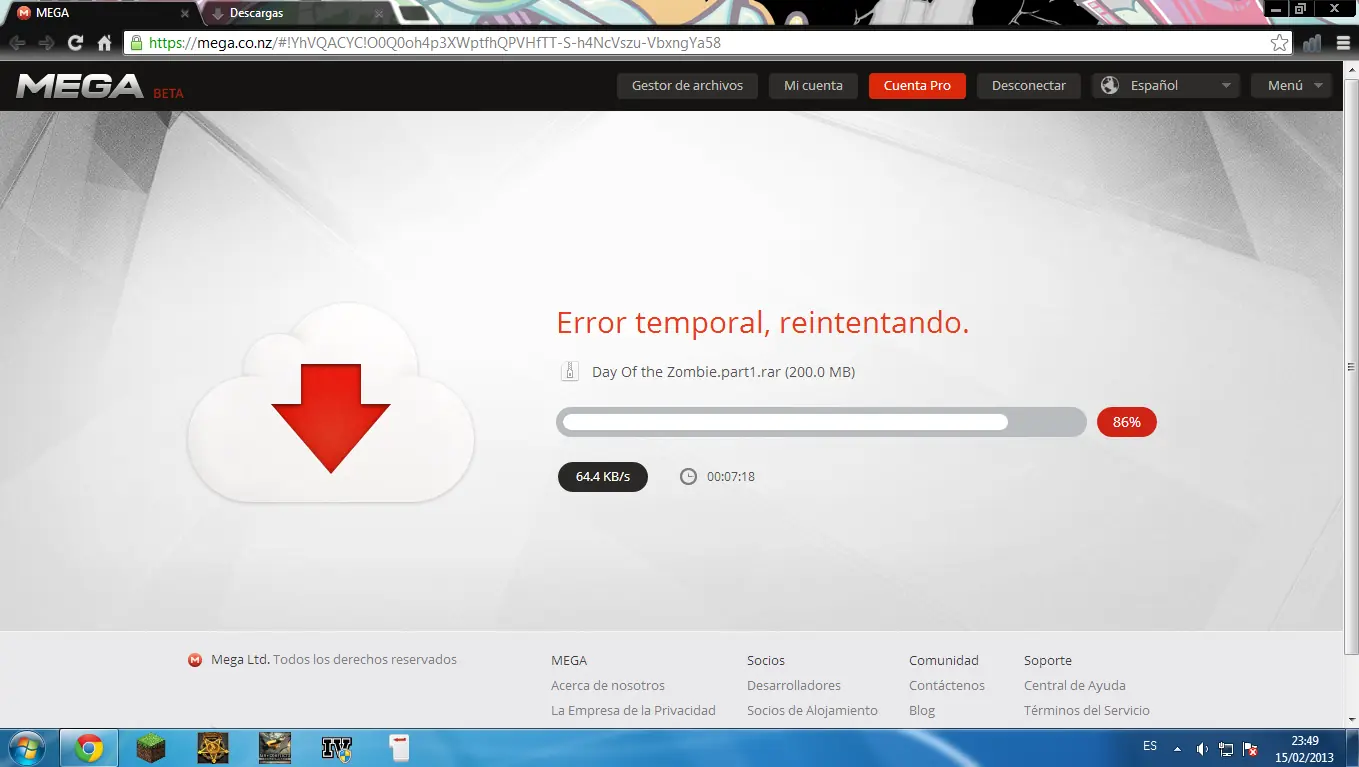The width and height of the screenshot is (1359, 767).
Task: Bookmark this page with the star icon
Action: pyautogui.click(x=1279, y=43)
